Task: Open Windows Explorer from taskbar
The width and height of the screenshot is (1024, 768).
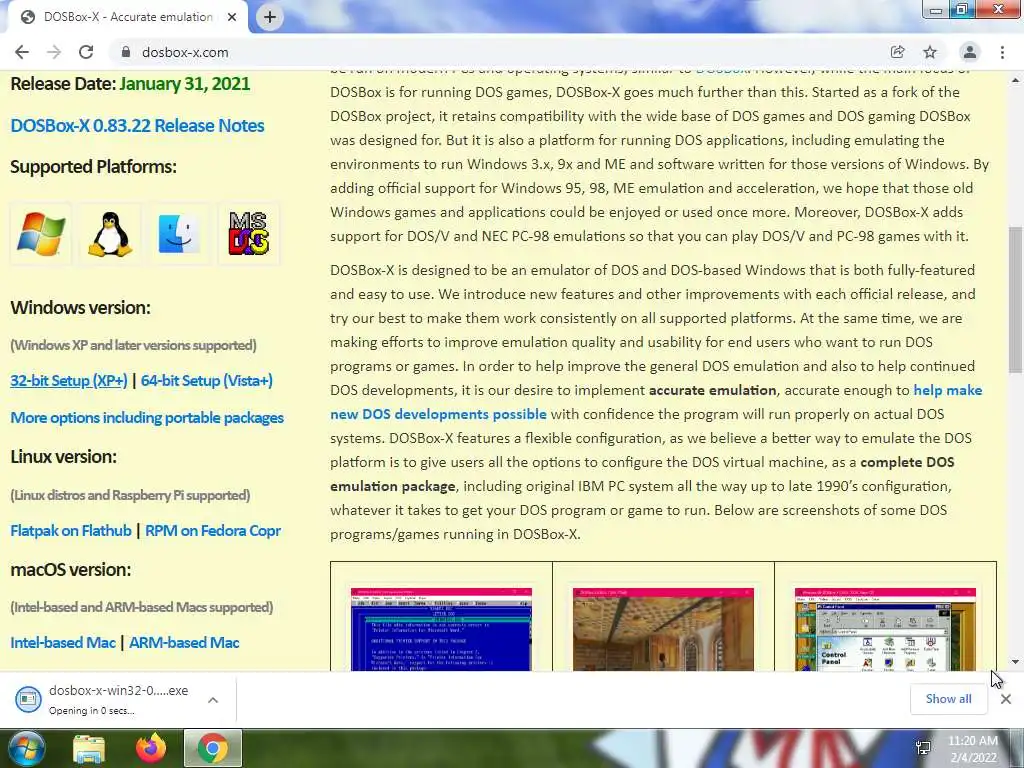Action: 89,748
